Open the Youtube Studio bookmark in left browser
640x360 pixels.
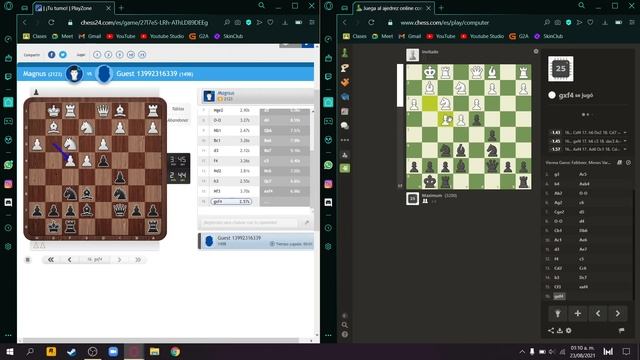[x=162, y=36]
